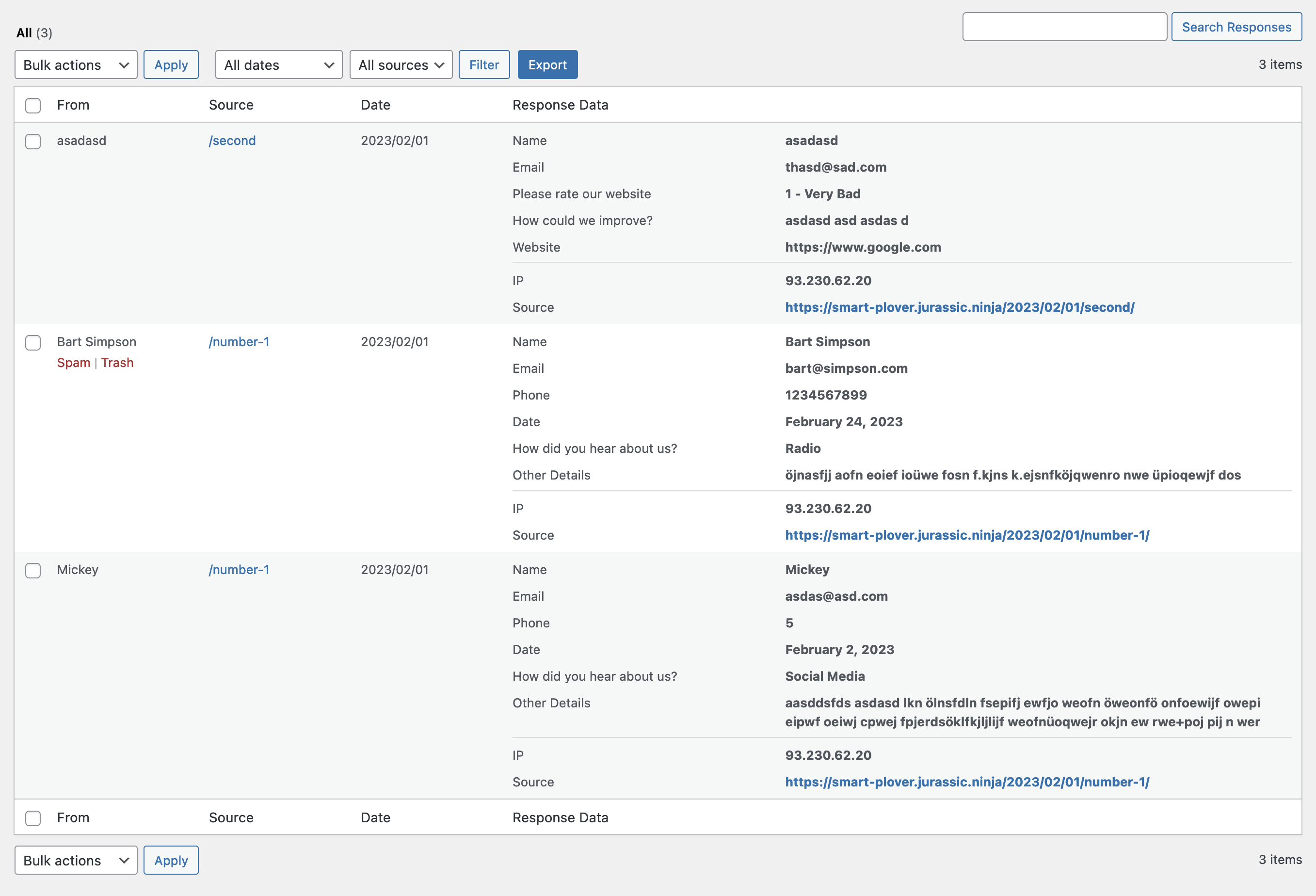Check the asadasd response row checkbox

[x=33, y=141]
